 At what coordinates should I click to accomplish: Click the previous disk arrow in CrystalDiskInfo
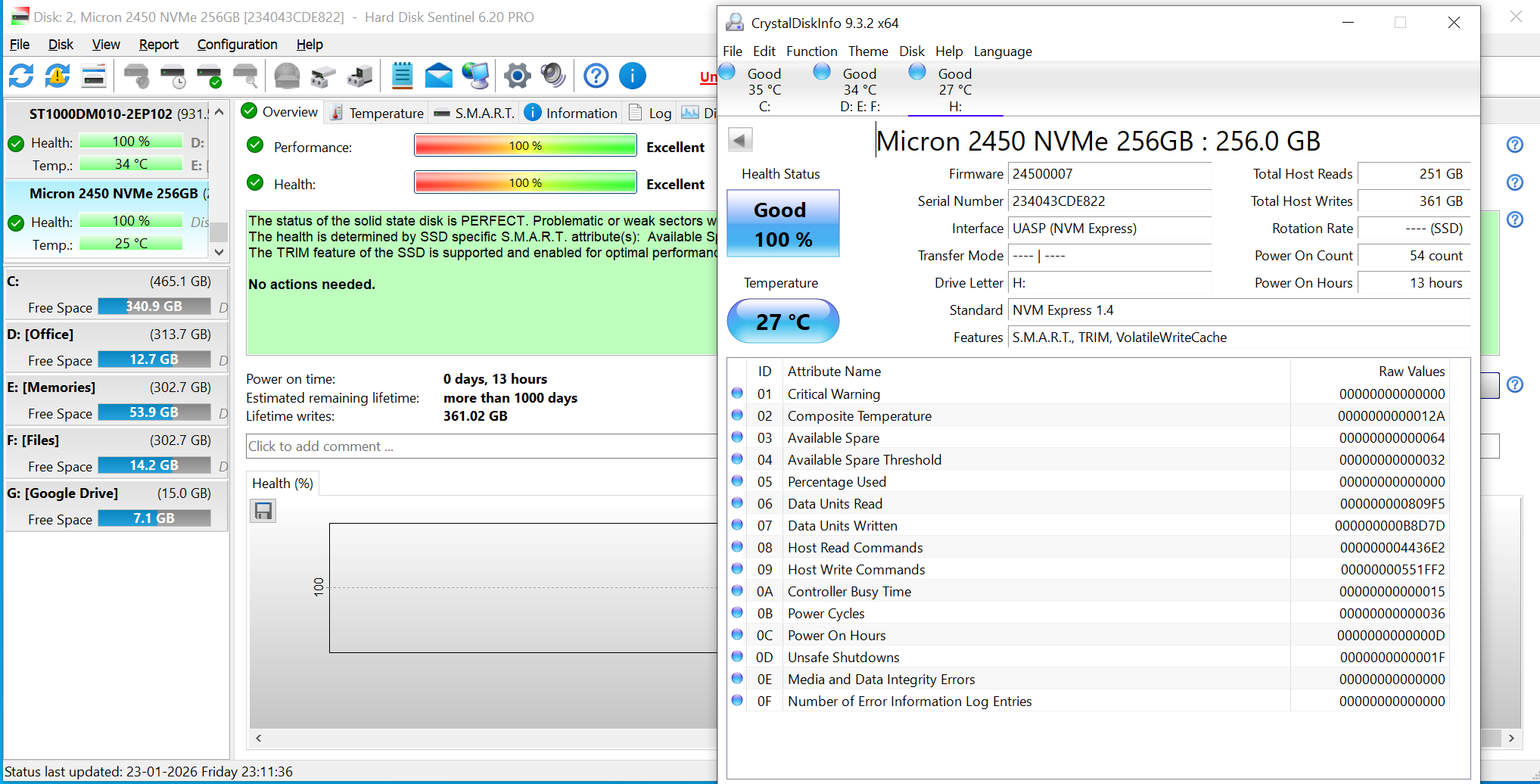(740, 140)
